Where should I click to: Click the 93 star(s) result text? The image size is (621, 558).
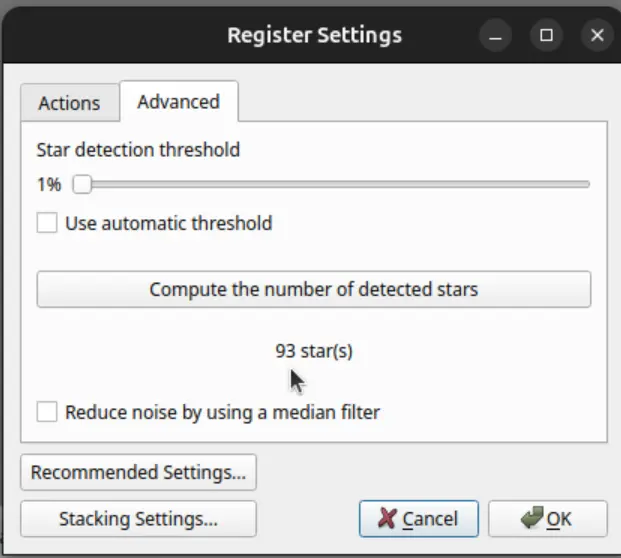(314, 351)
